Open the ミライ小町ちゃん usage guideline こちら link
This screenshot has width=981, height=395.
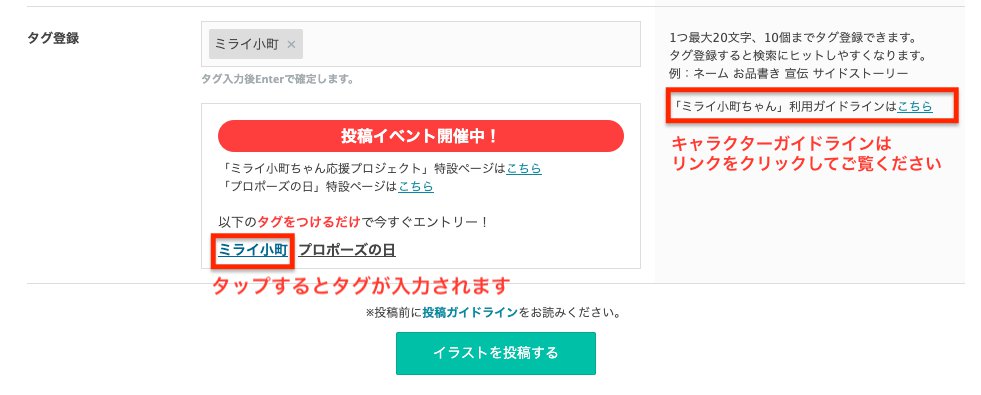915,107
